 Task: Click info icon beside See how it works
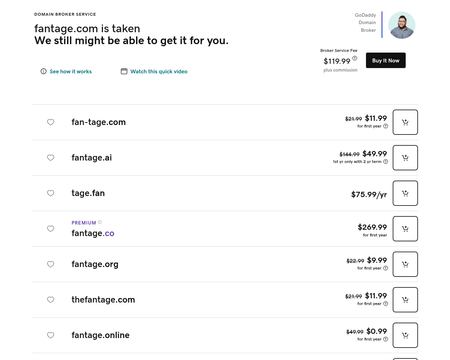pyautogui.click(x=43, y=71)
